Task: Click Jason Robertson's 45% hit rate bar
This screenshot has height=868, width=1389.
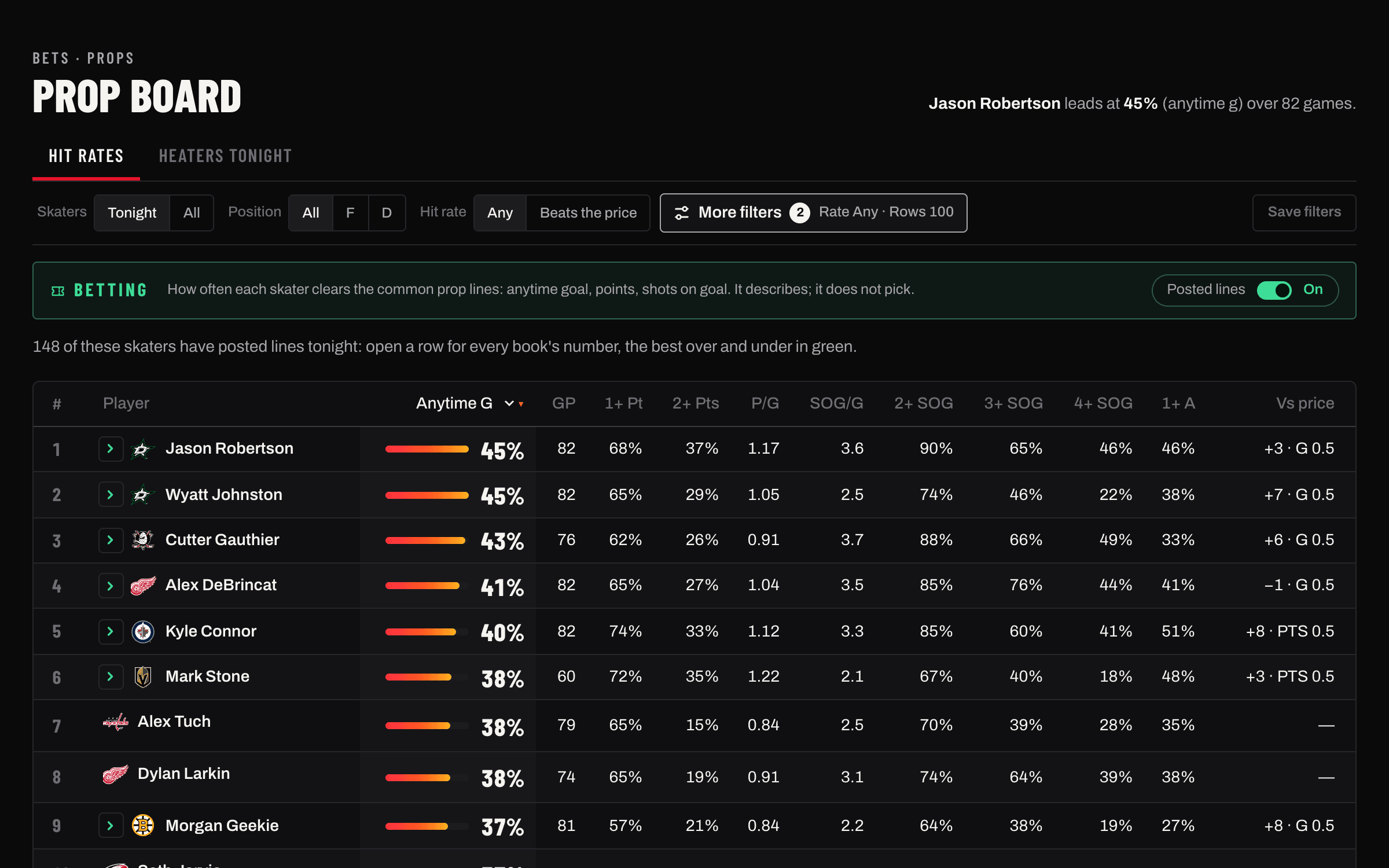Action: pos(427,449)
